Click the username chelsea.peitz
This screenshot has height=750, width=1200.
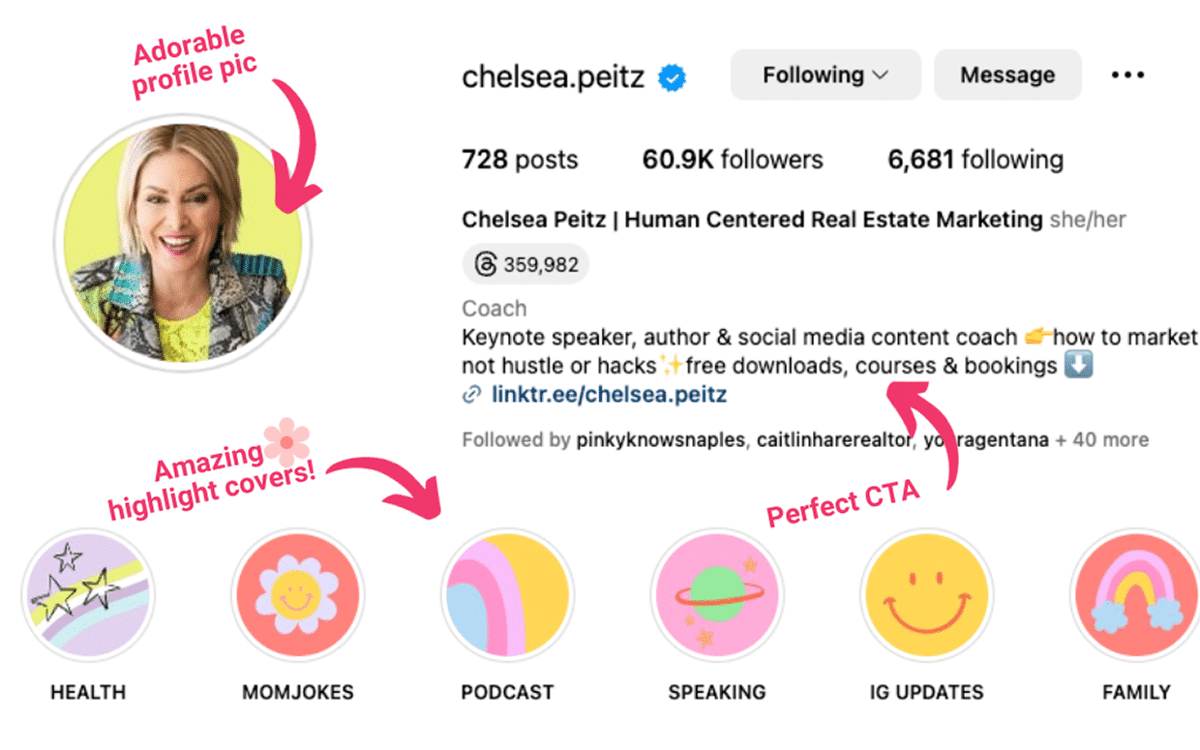(554, 76)
